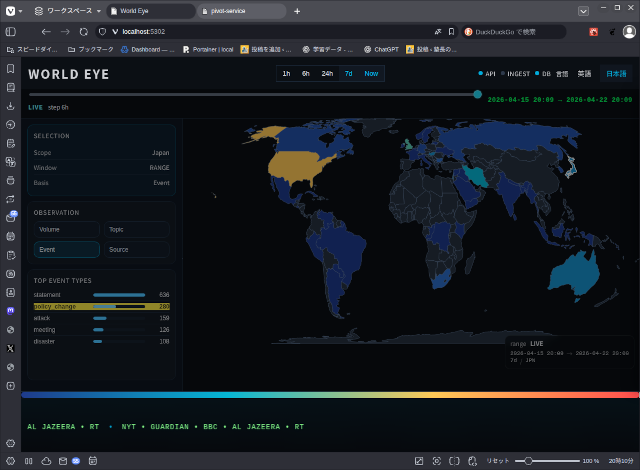This screenshot has width=640, height=470.
Task: Open the X (Twitter) sidebar panel
Action: pyautogui.click(x=10, y=348)
